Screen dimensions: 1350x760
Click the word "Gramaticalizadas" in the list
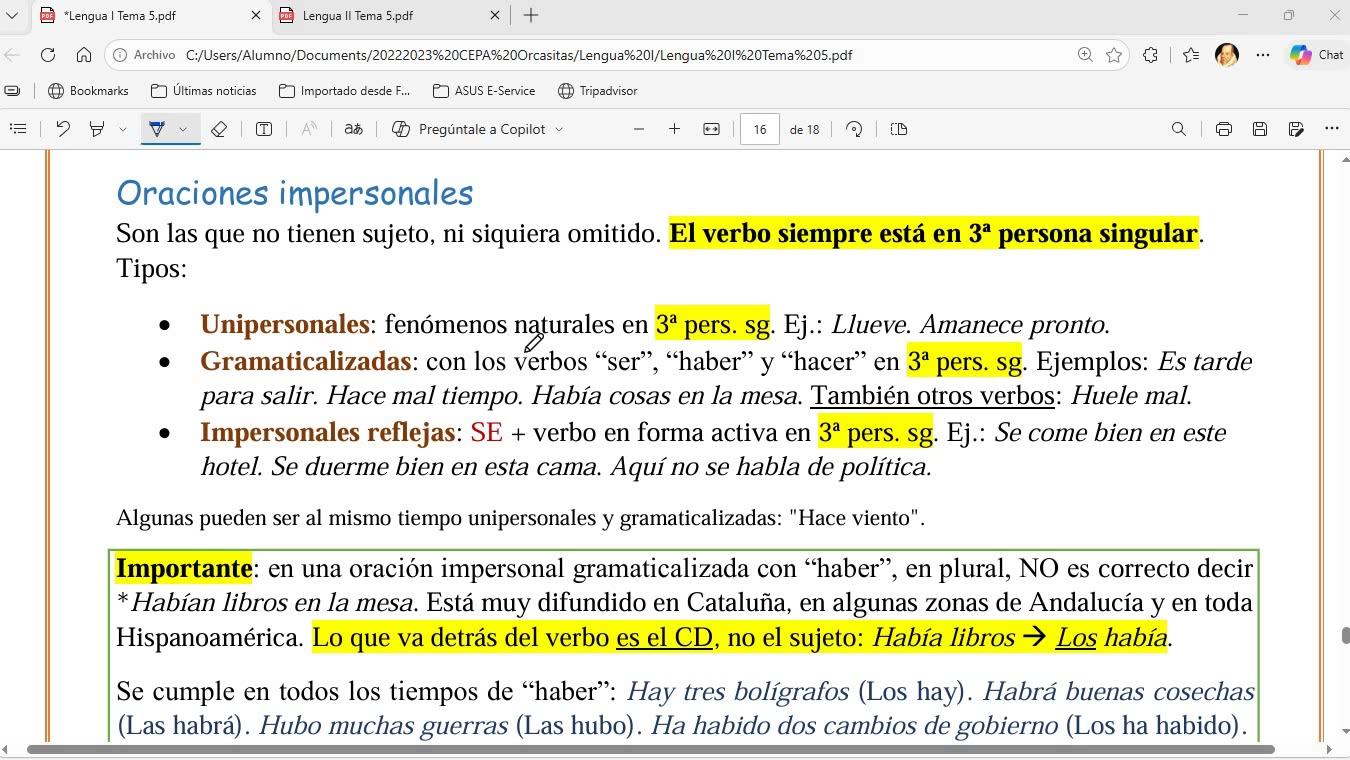(306, 361)
